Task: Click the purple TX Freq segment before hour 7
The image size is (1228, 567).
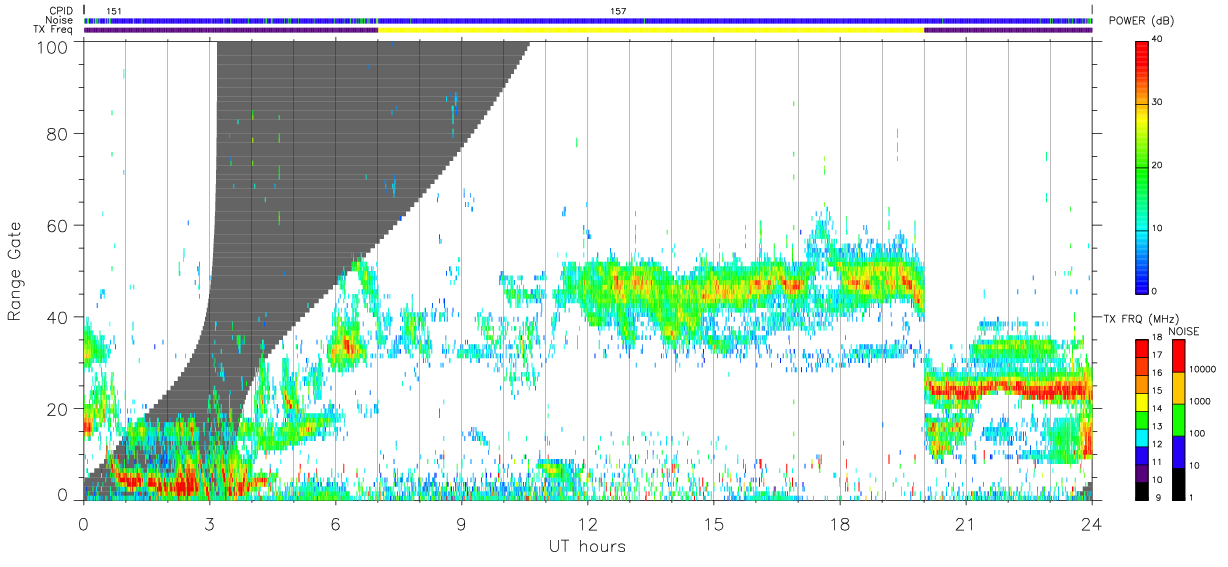Action: tap(231, 30)
